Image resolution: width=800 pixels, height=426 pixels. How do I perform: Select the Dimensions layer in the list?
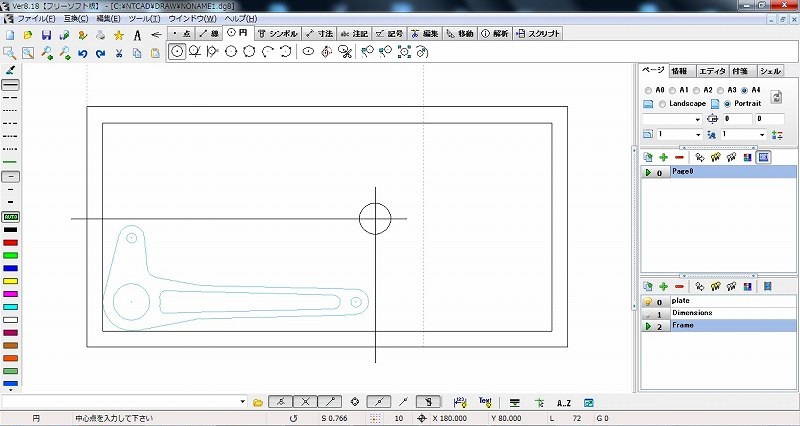(x=692, y=313)
